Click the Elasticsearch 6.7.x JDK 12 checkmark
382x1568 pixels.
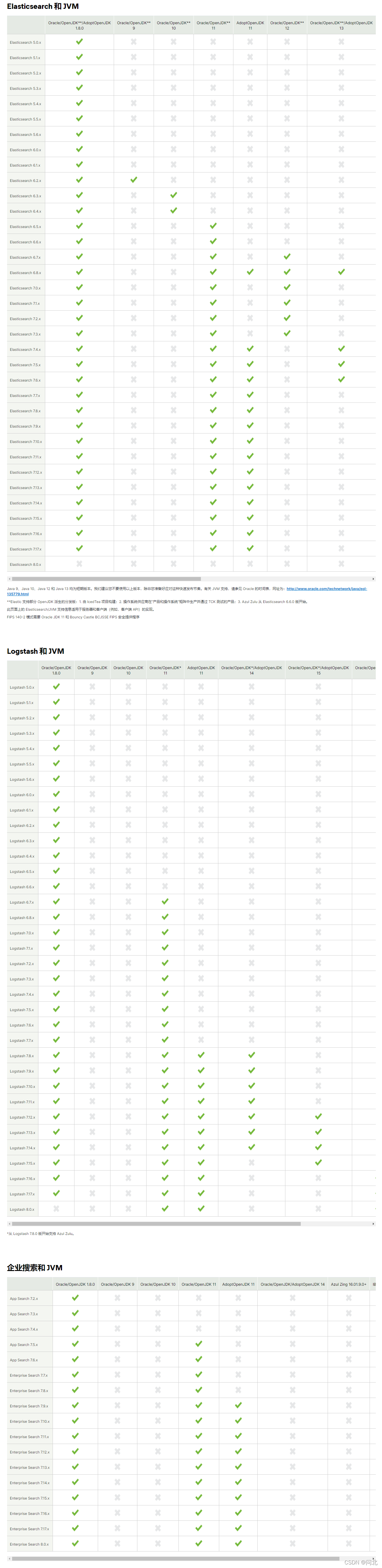click(287, 256)
